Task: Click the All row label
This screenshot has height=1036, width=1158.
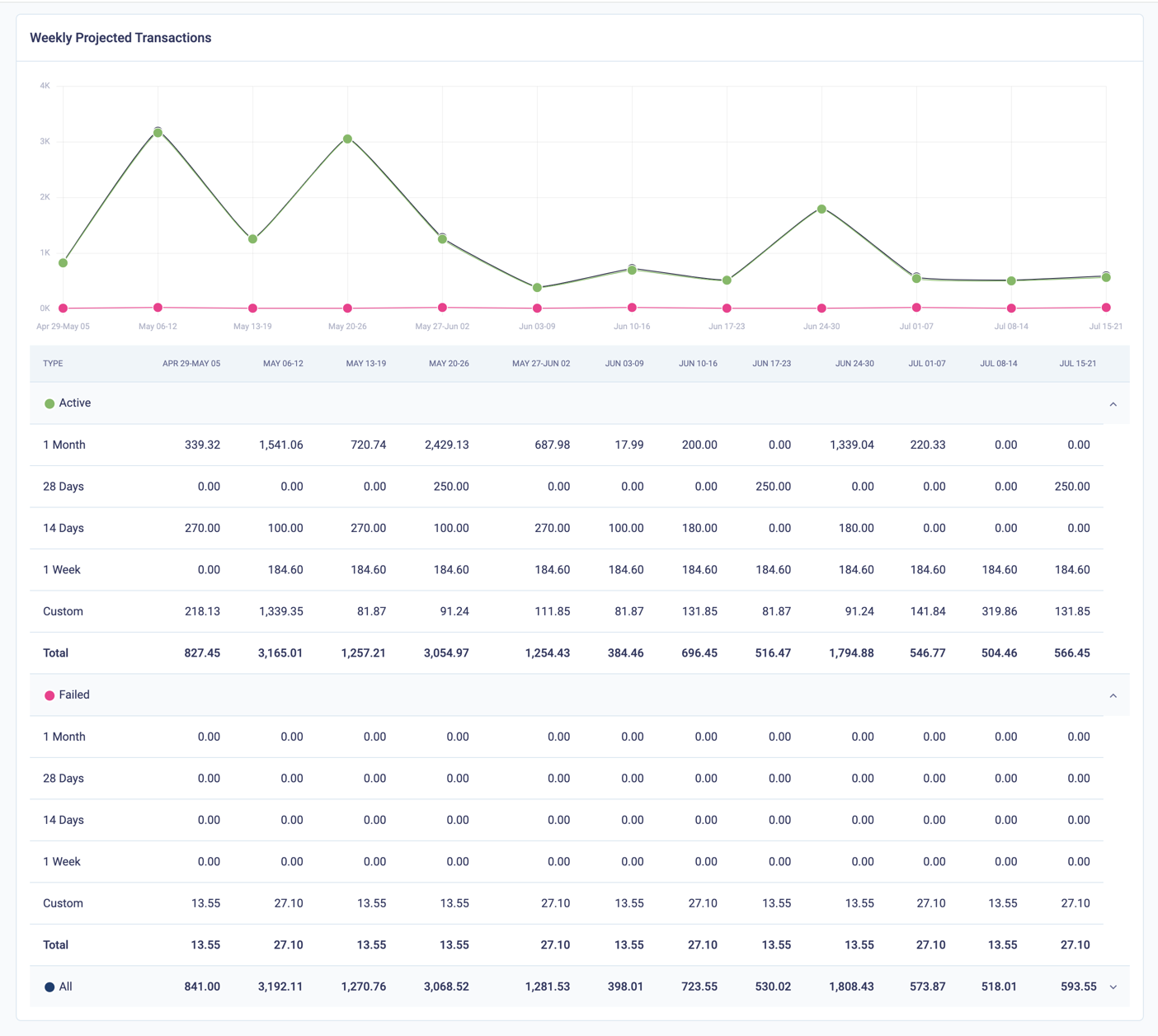Action: tap(66, 987)
